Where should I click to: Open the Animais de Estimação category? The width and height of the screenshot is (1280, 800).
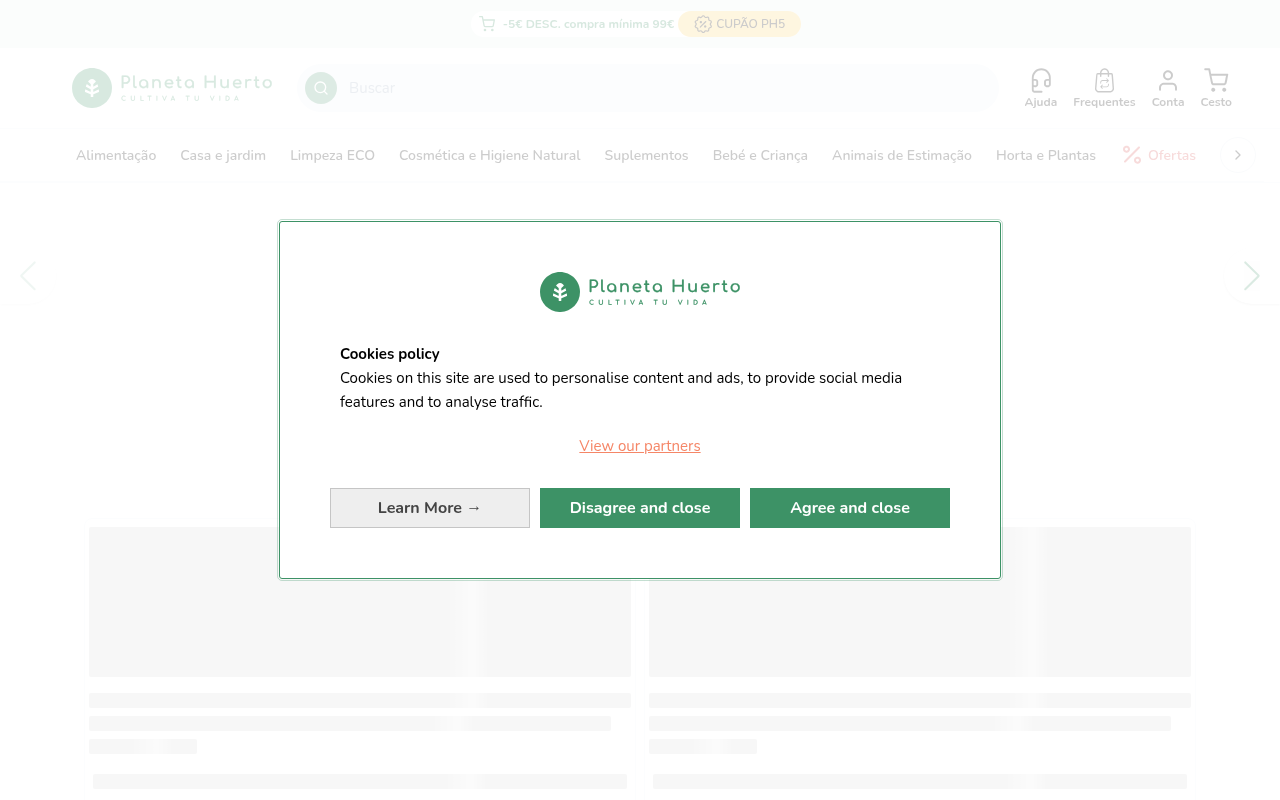click(902, 155)
